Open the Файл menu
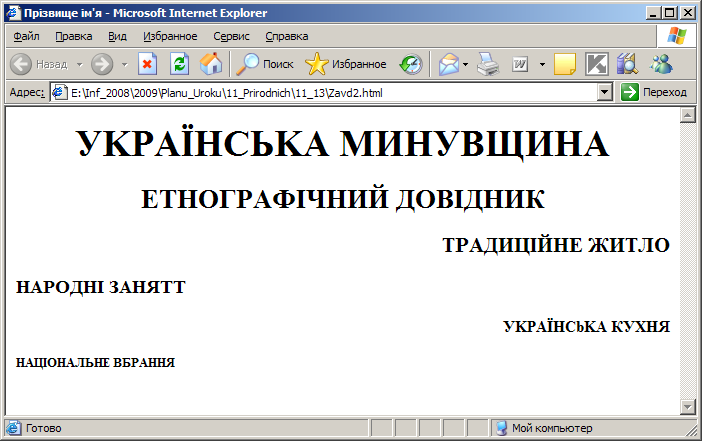Screen dimensions: 702x441 [x=26, y=36]
